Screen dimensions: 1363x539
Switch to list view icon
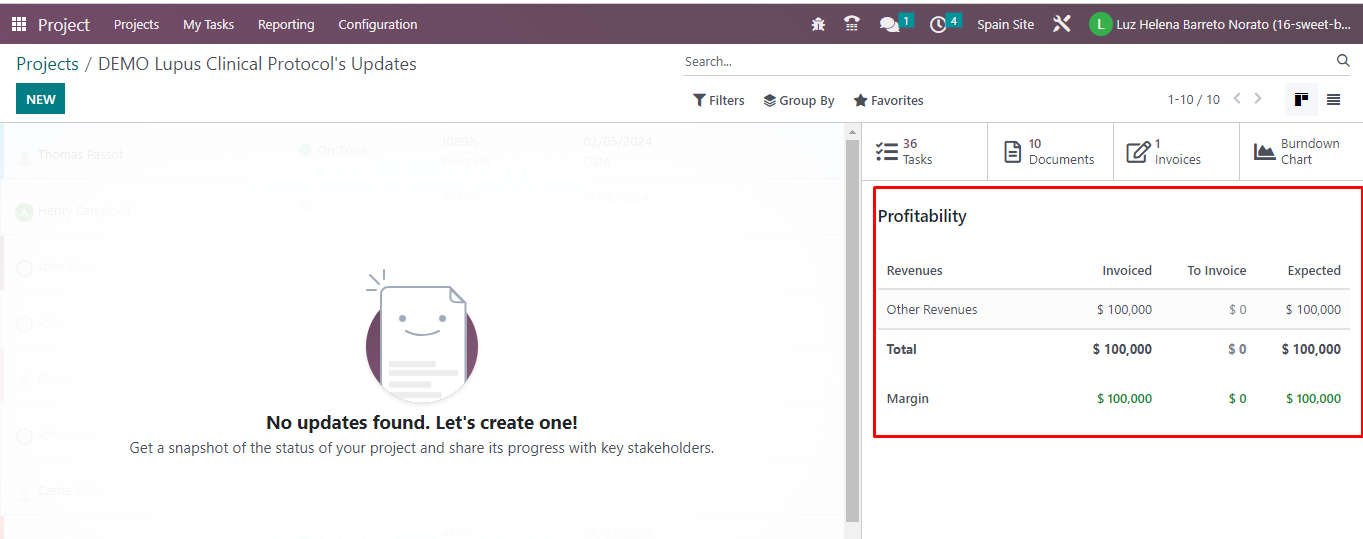coord(1333,99)
